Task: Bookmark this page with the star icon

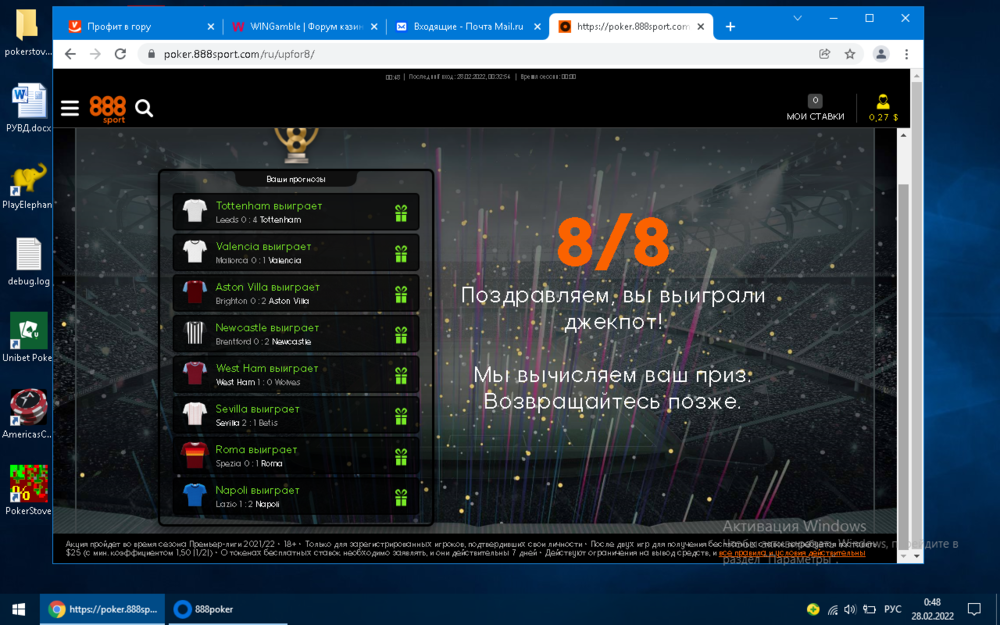Action: [x=850, y=54]
